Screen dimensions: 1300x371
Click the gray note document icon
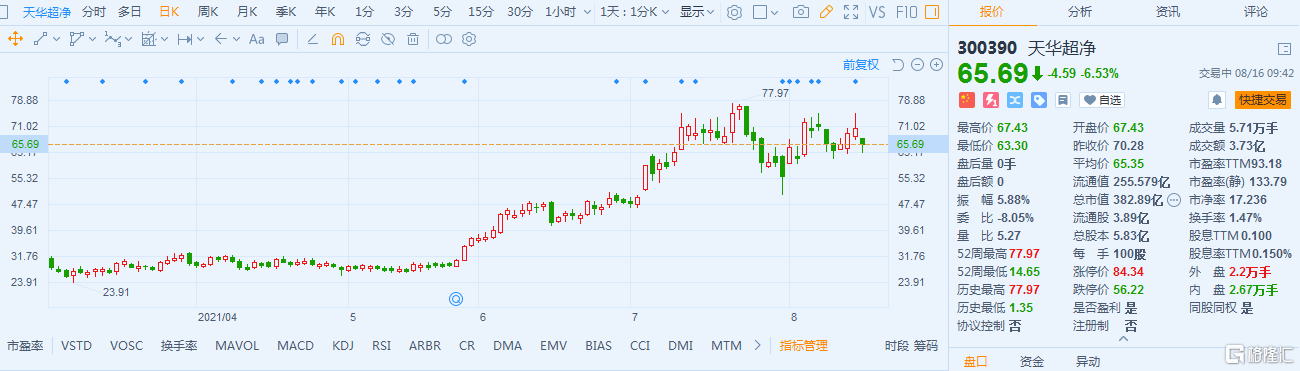pyautogui.click(x=1062, y=100)
